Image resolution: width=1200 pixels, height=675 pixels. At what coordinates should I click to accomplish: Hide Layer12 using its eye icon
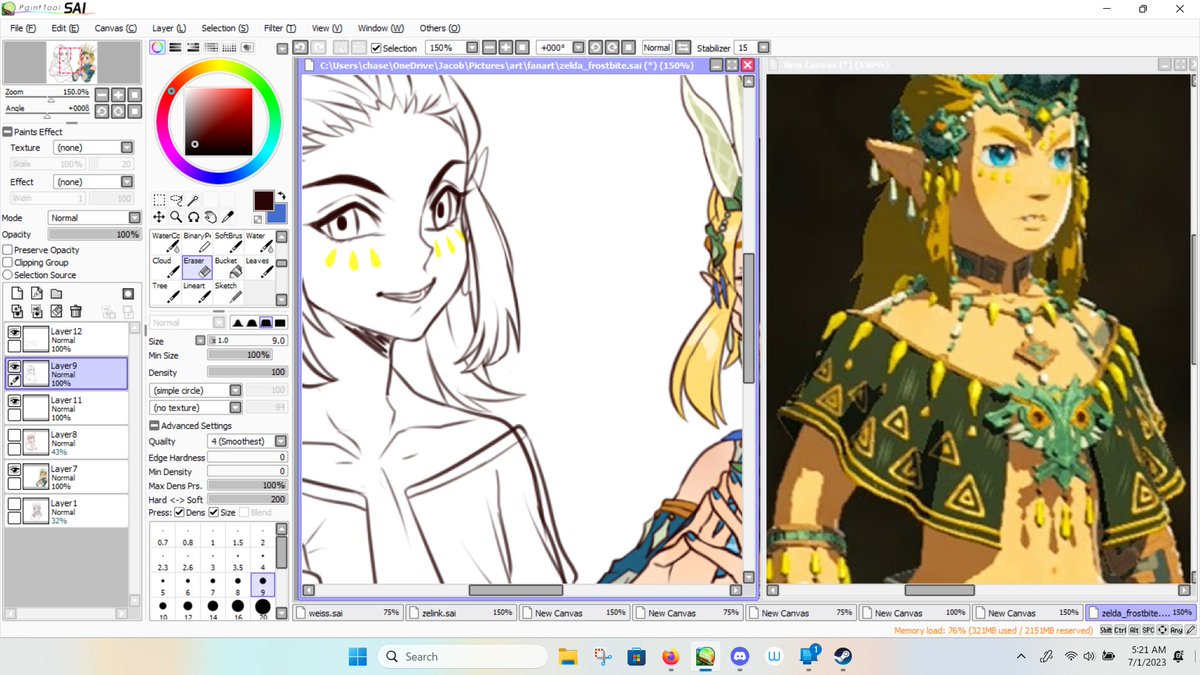pyautogui.click(x=14, y=332)
